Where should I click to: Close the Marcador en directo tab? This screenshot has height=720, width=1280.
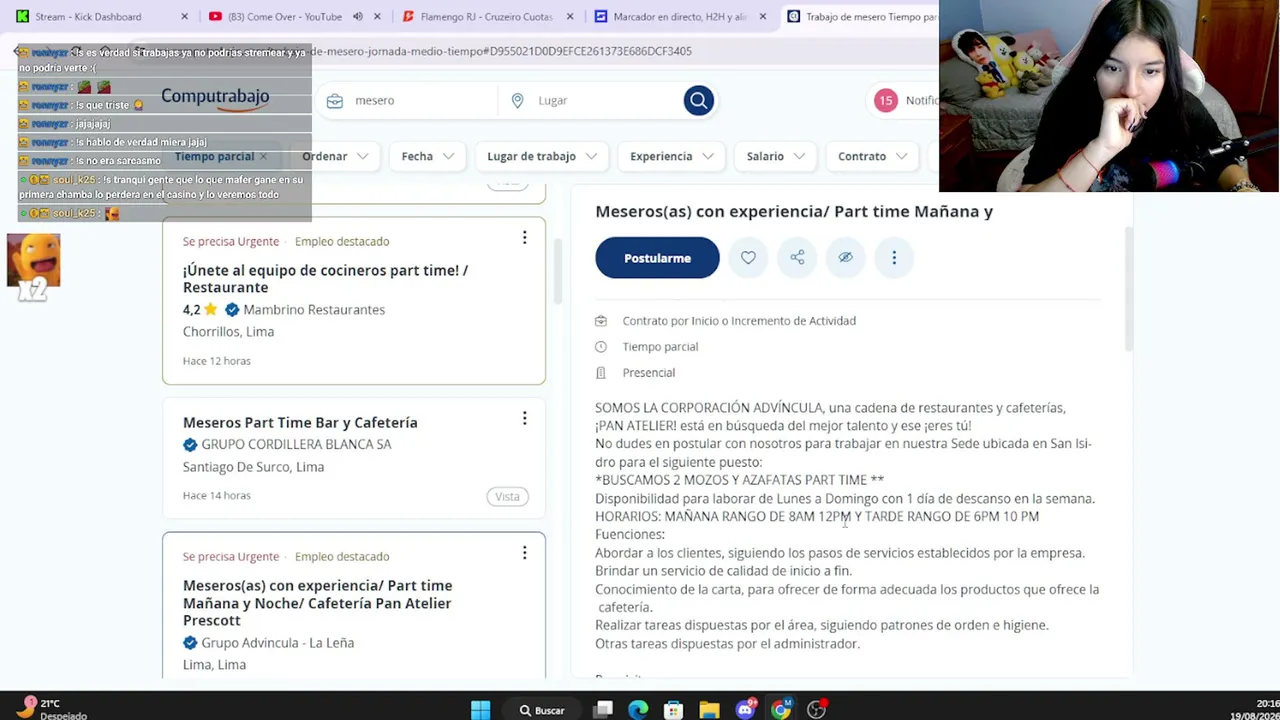pos(763,17)
